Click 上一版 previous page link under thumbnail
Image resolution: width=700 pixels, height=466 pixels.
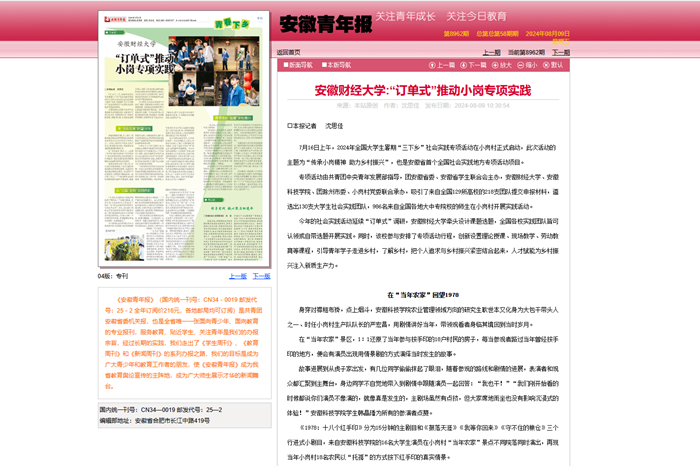pyautogui.click(x=238, y=276)
